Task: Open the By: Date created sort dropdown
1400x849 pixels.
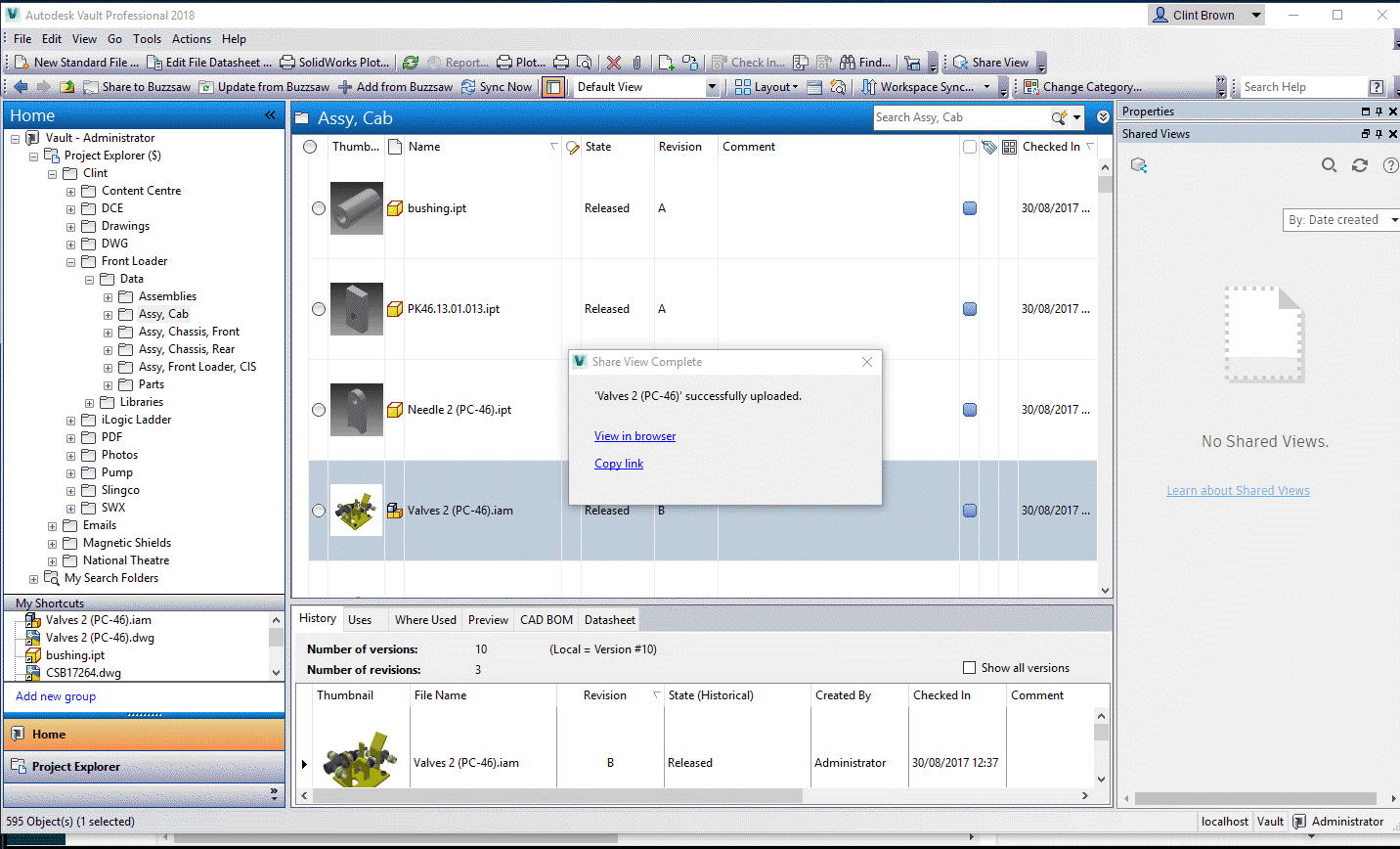Action: tap(1340, 220)
